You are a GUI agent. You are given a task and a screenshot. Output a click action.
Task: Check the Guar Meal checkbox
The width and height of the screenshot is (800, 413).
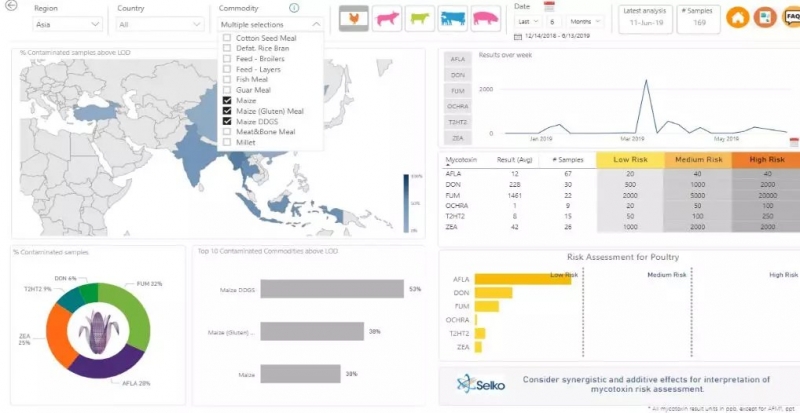[x=227, y=90]
